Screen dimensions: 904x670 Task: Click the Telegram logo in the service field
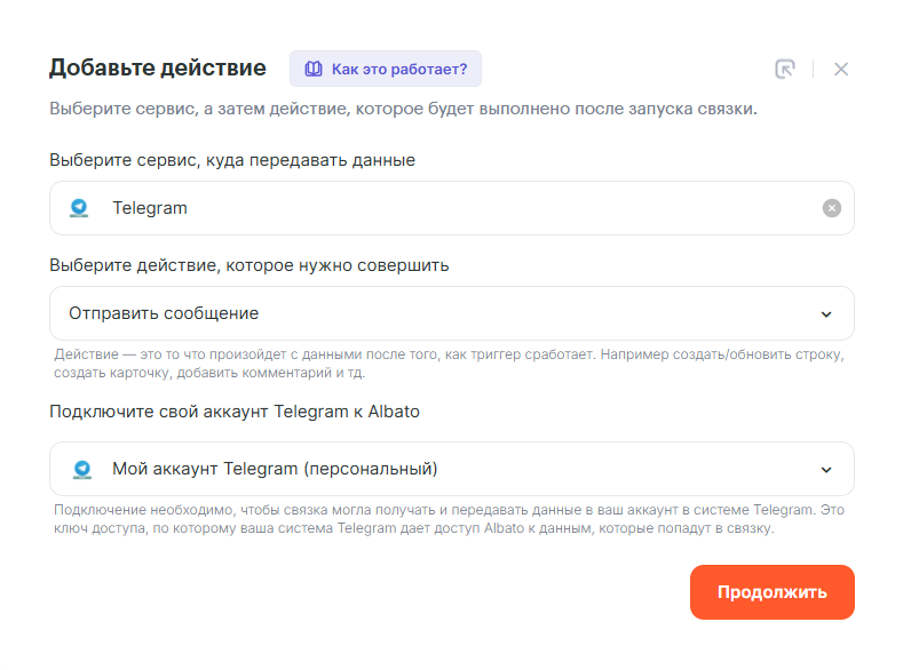pos(79,208)
